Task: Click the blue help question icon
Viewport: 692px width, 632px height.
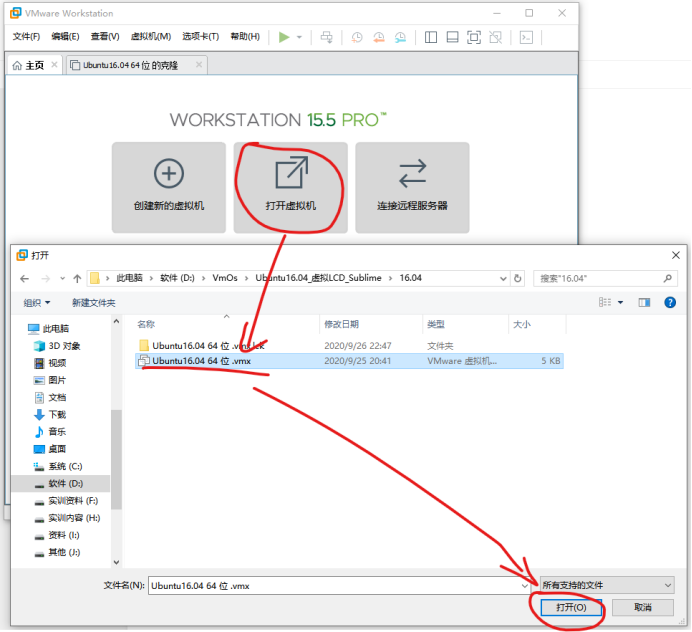Action: click(x=670, y=302)
